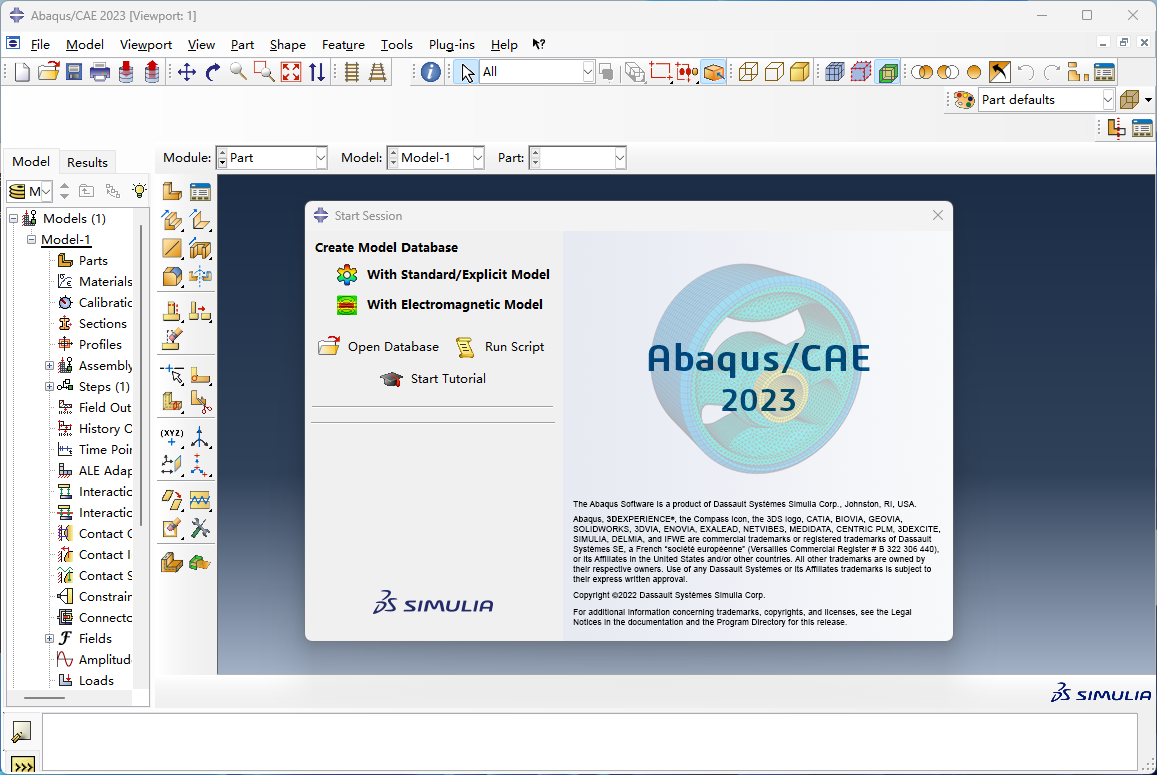Create database With Standard/Explicit Model
Screen dimensions: 1157x775
pos(458,275)
